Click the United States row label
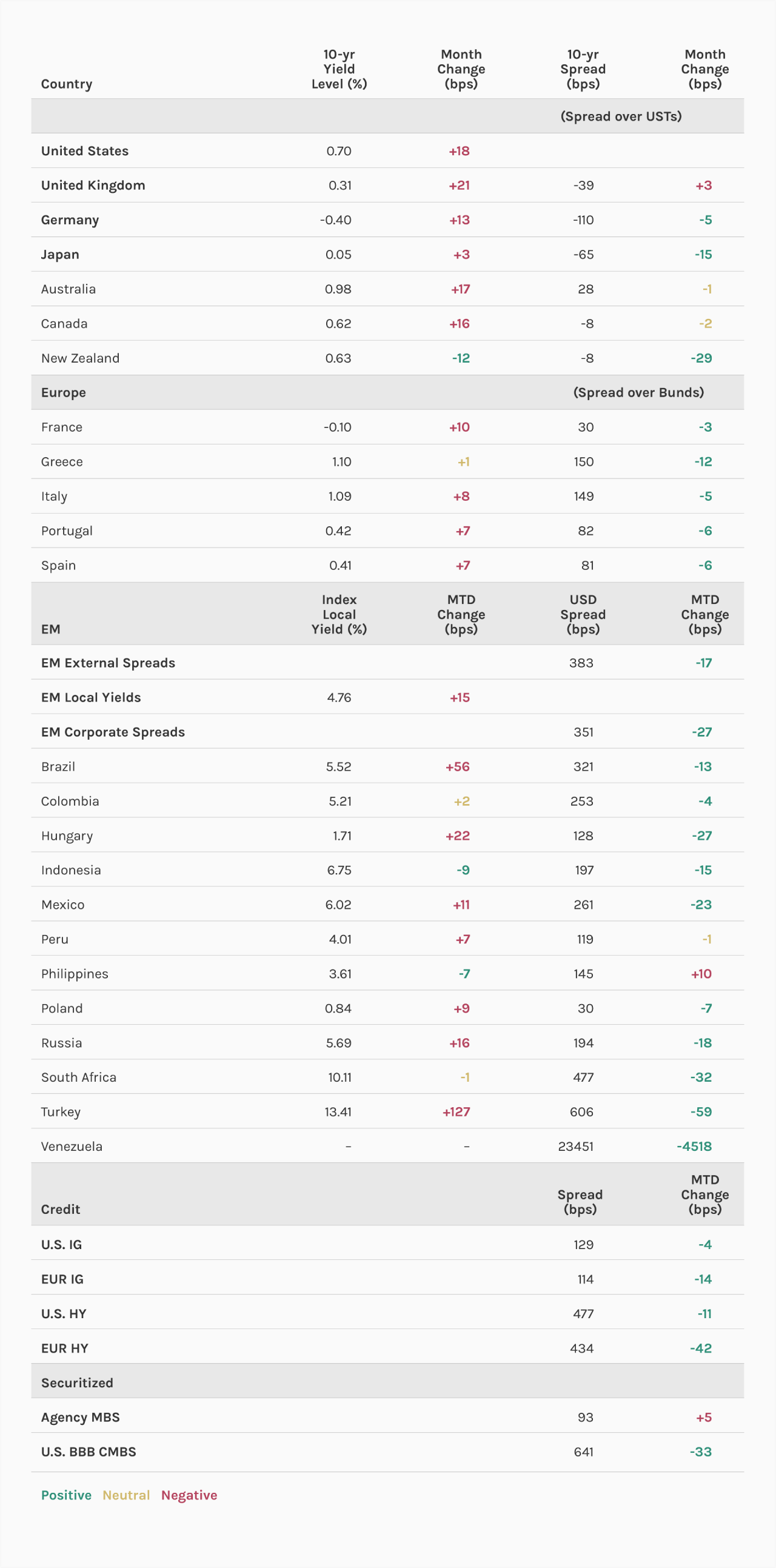The width and height of the screenshot is (776, 1568). tap(85, 151)
